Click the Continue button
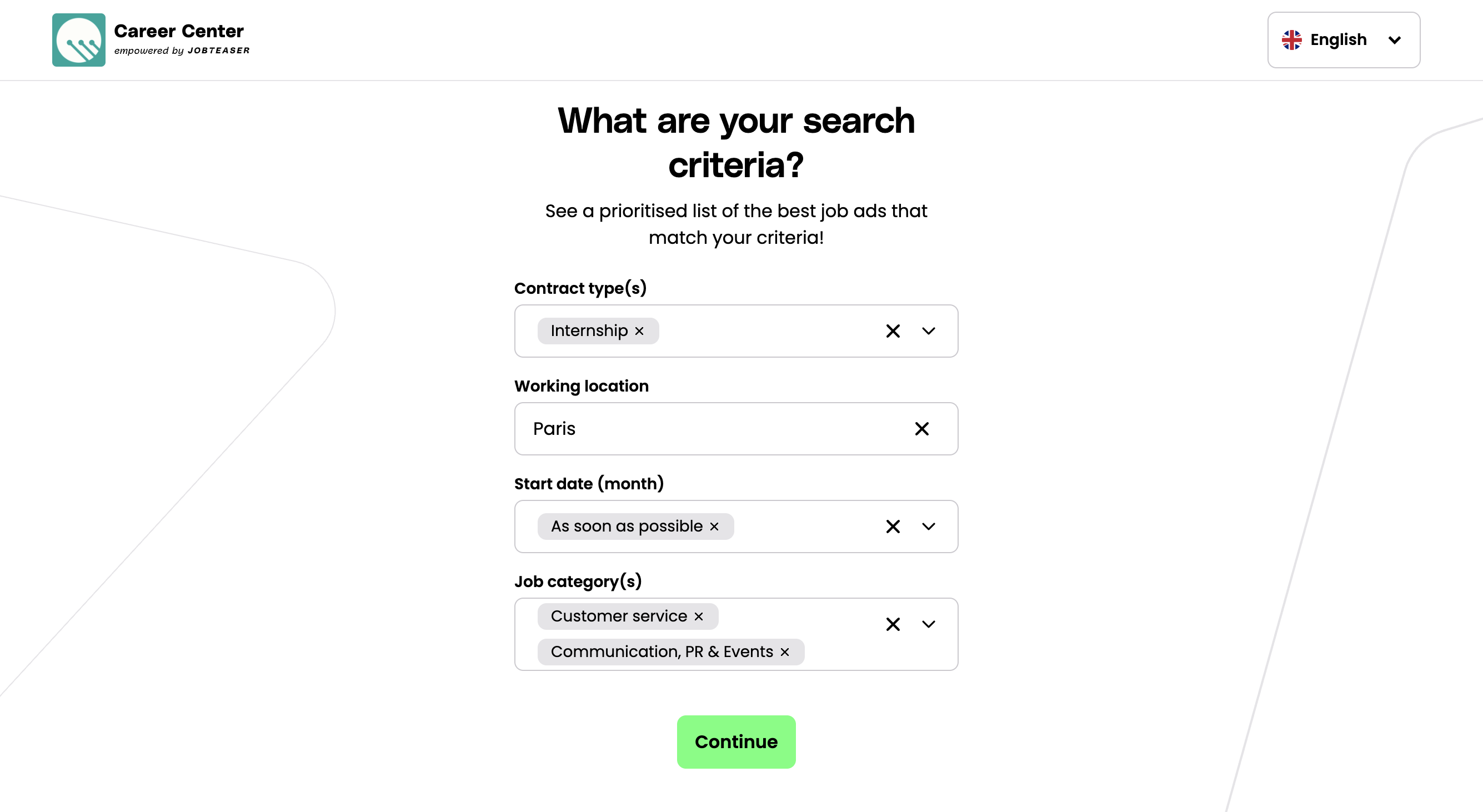Image resolution: width=1483 pixels, height=812 pixels. [736, 742]
